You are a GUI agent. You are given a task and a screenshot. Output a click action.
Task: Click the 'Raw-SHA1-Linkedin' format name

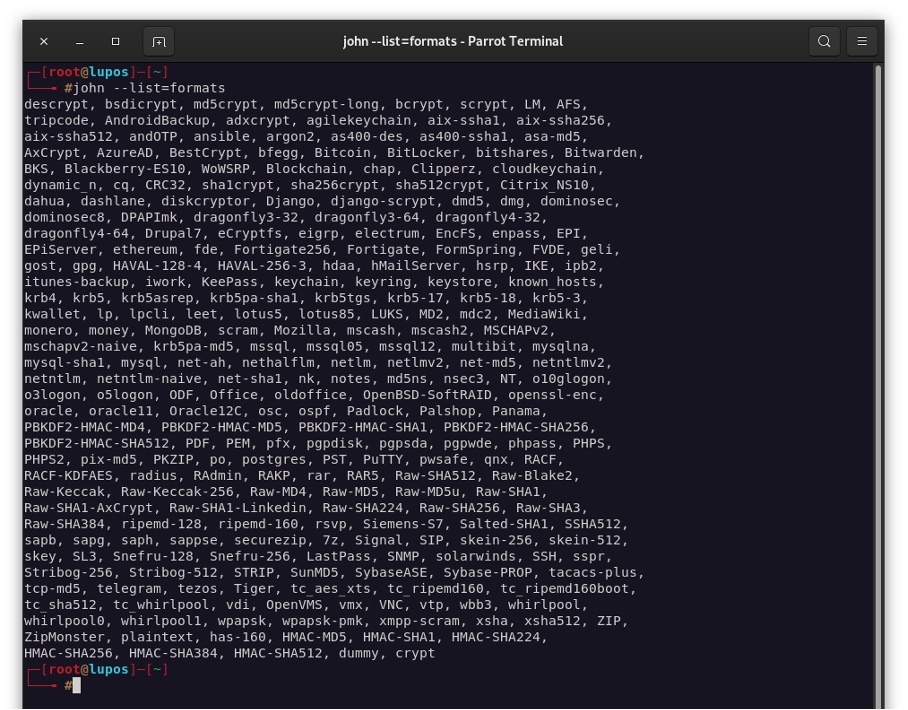(237, 508)
